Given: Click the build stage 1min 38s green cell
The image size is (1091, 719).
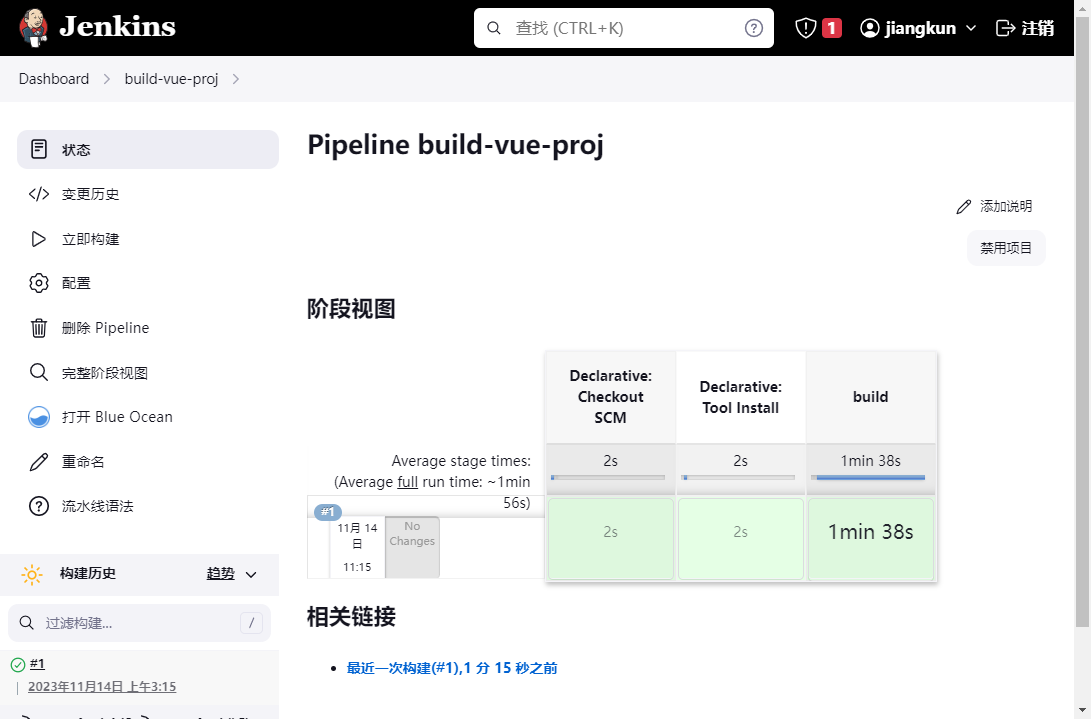Looking at the screenshot, I should (x=870, y=538).
